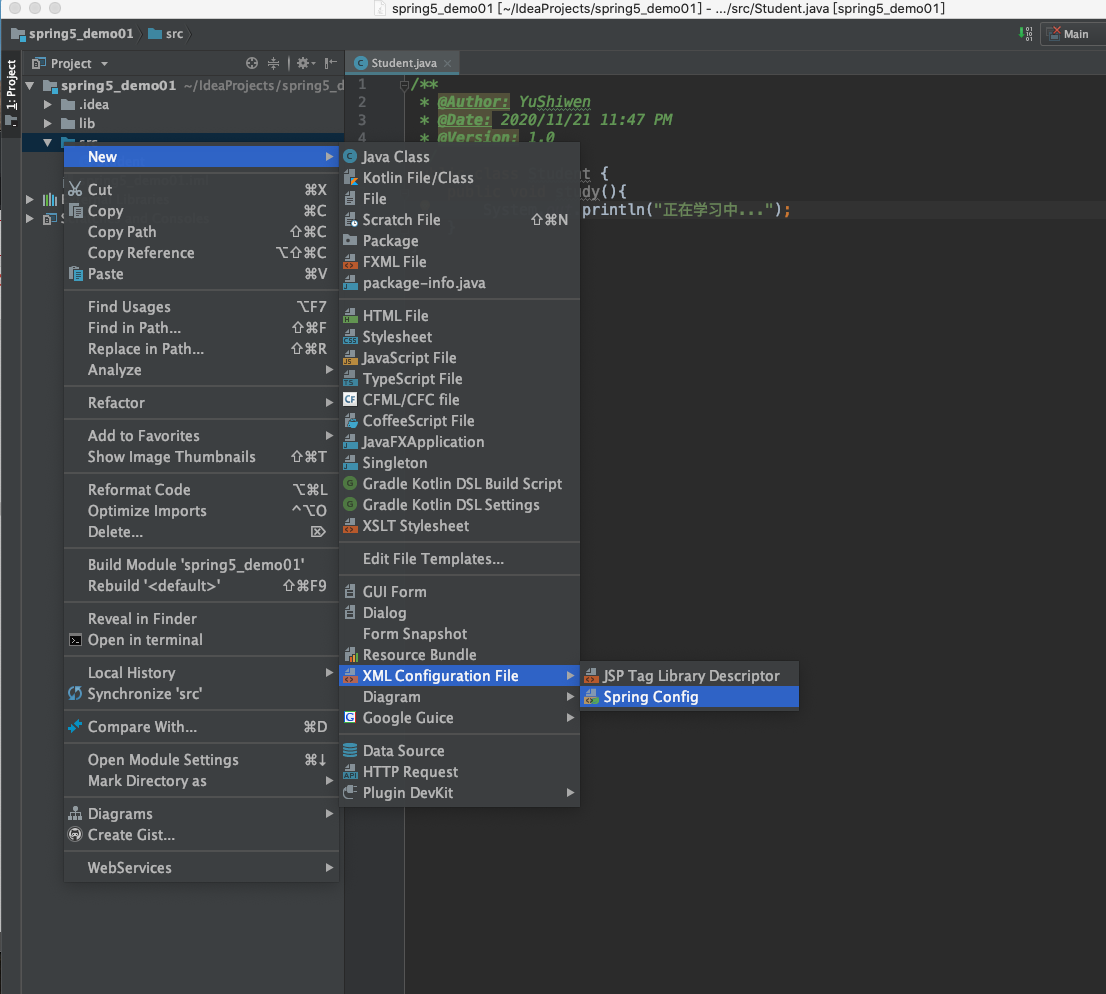Choose Local History submenu

pyautogui.click(x=201, y=673)
